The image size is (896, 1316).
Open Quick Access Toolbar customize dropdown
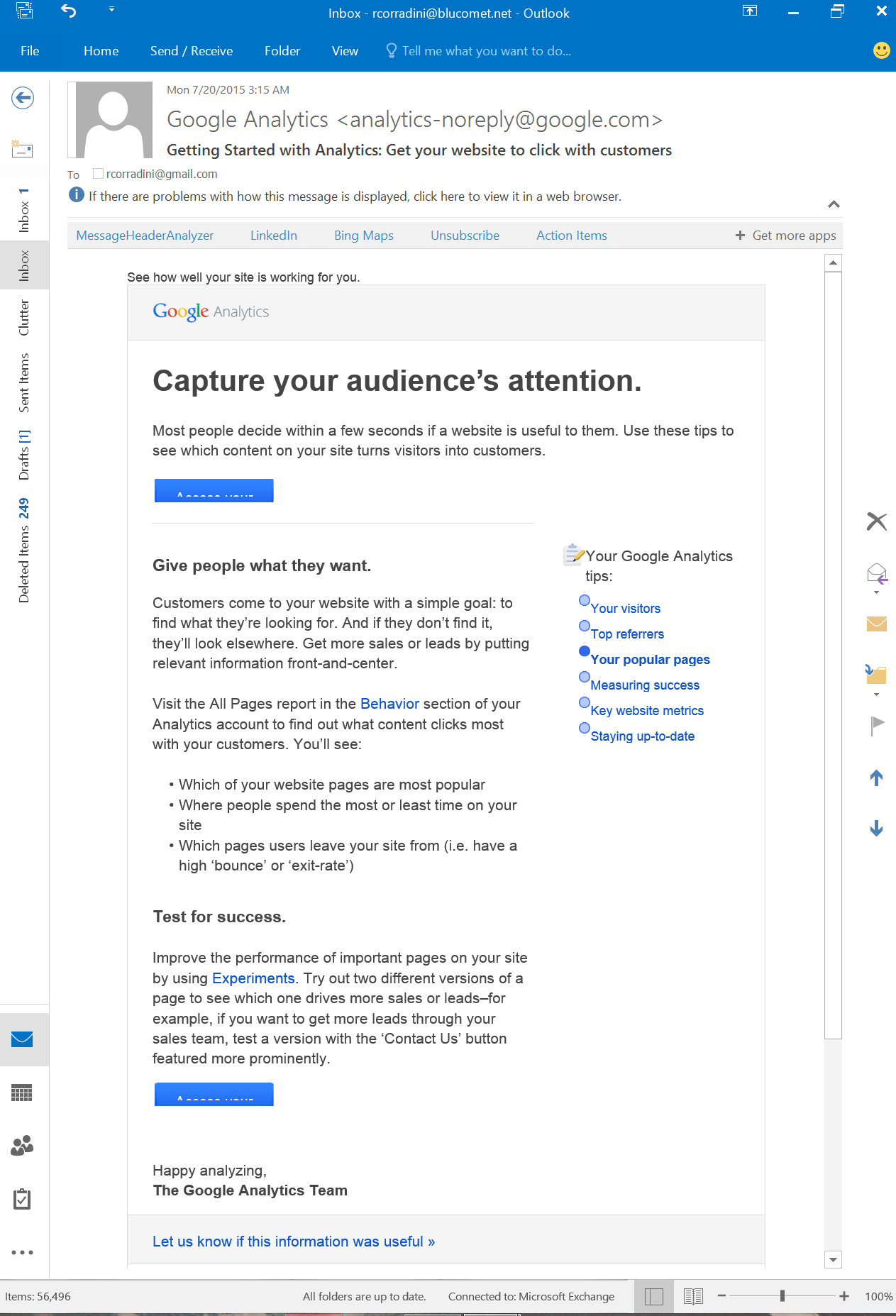tap(111, 10)
